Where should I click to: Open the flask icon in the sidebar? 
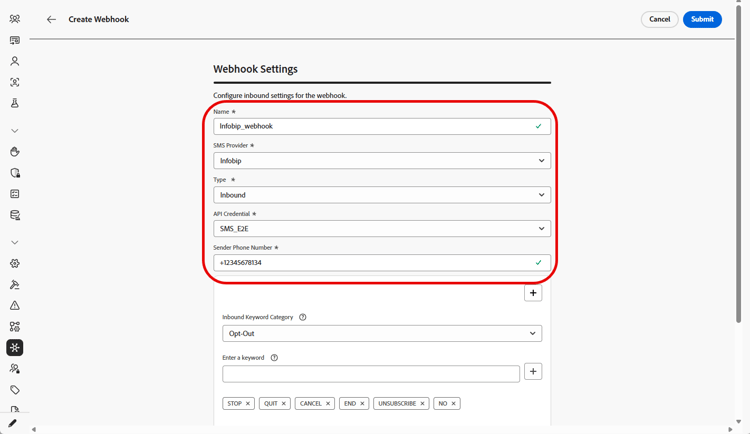coord(15,103)
